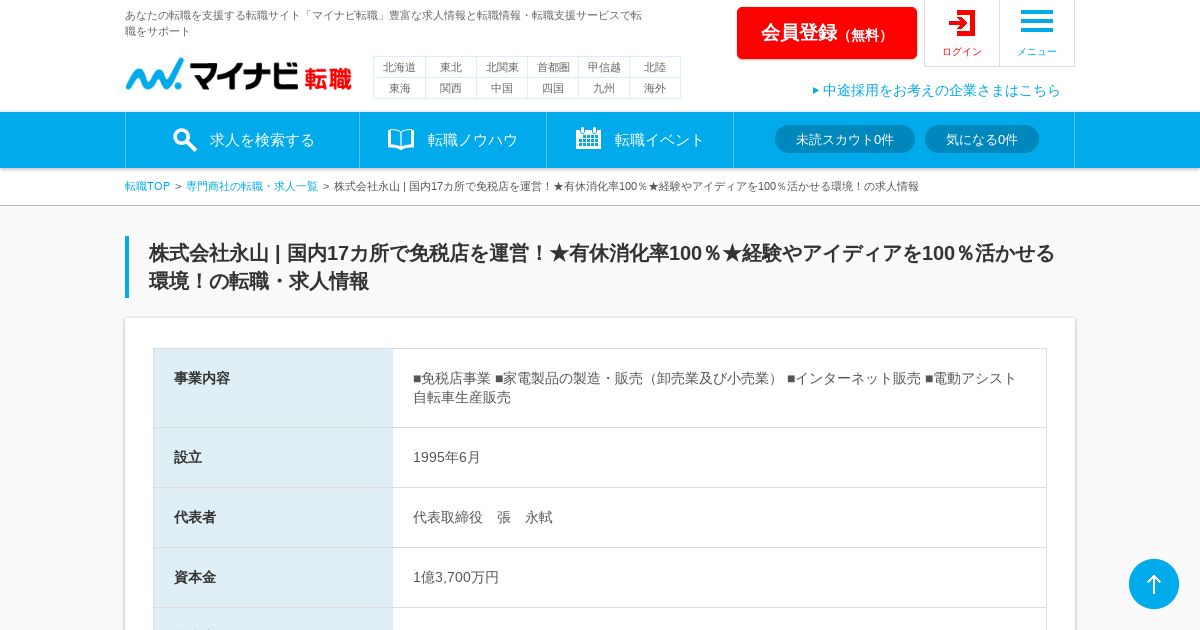Click the calendar event icon

[588, 139]
